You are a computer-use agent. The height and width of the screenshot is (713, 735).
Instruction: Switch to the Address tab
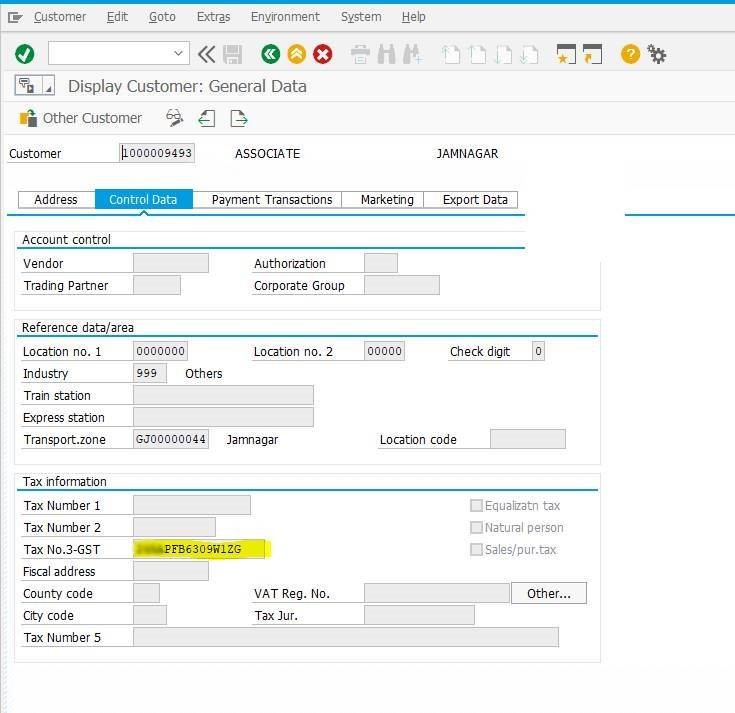(56, 200)
